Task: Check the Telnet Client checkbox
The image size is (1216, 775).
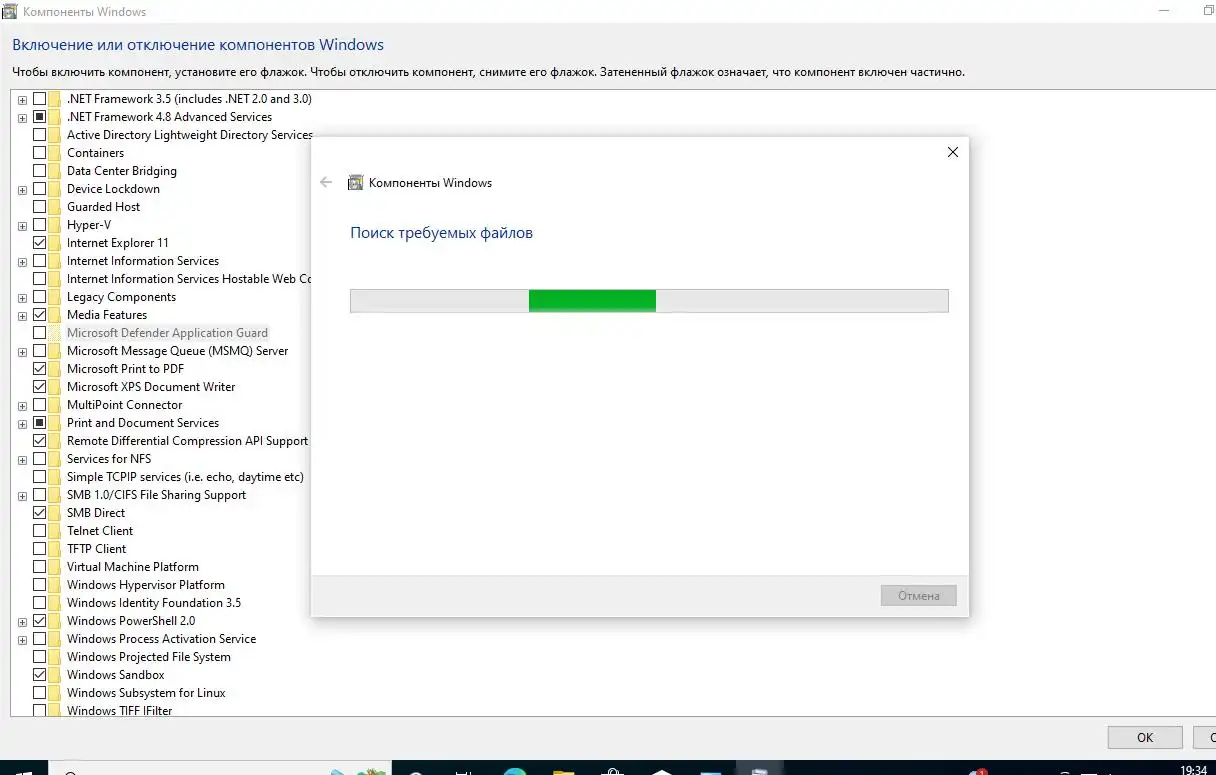Action: point(40,531)
